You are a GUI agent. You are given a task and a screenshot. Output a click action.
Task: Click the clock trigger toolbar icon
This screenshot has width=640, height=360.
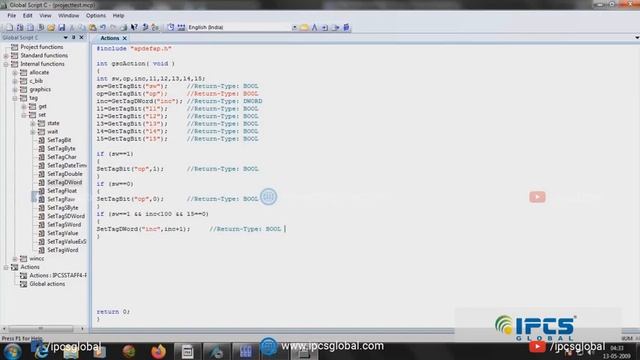(171, 27)
